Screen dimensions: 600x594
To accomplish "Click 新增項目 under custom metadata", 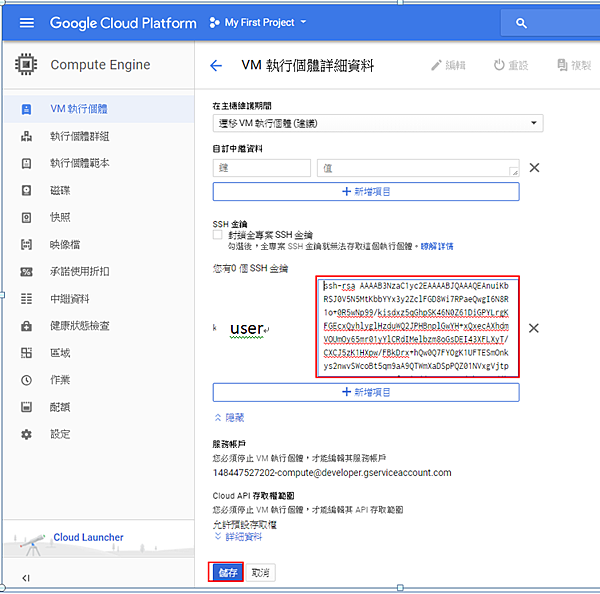I will click(366, 191).
